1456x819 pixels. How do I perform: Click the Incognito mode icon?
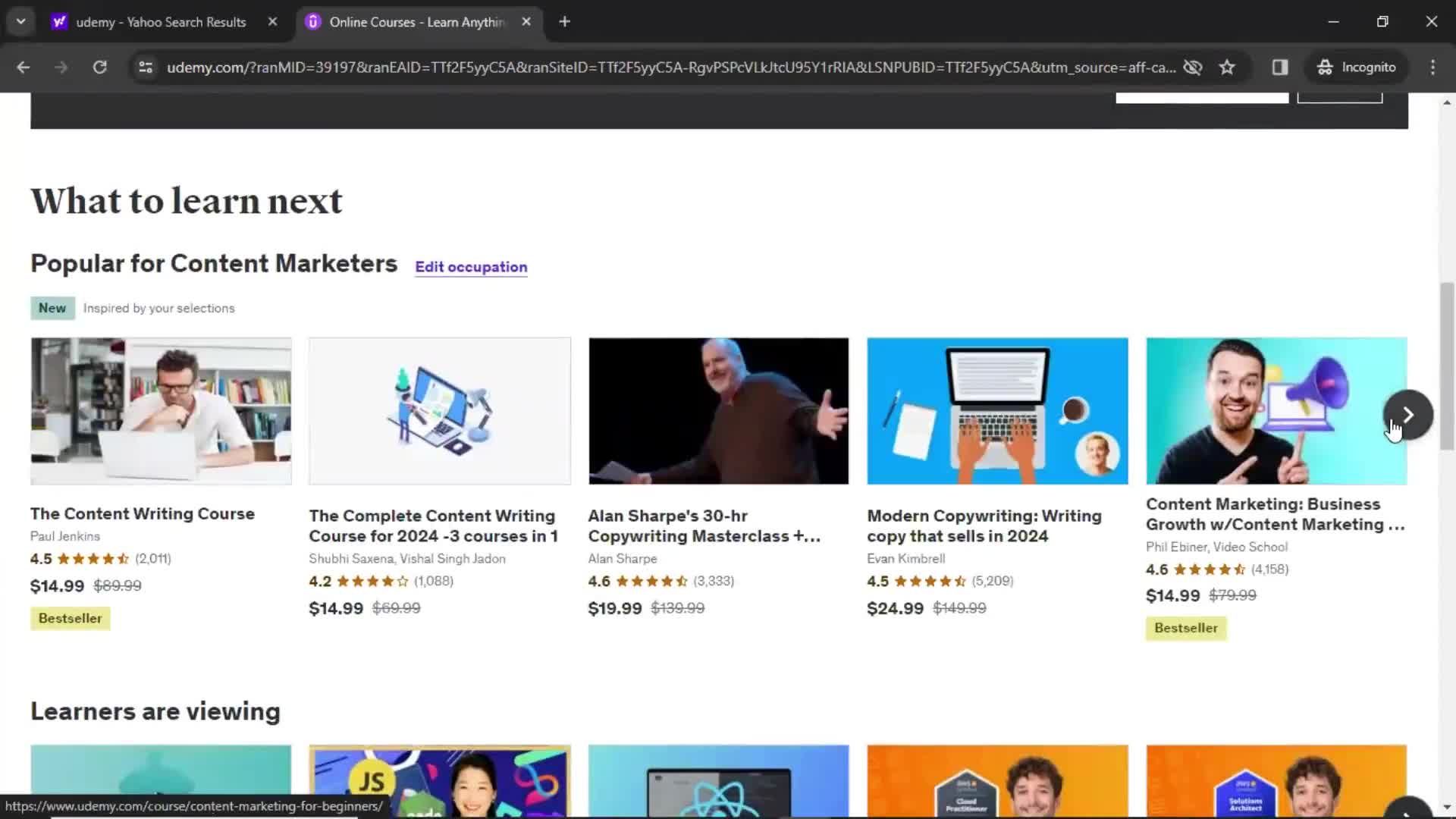[1322, 67]
